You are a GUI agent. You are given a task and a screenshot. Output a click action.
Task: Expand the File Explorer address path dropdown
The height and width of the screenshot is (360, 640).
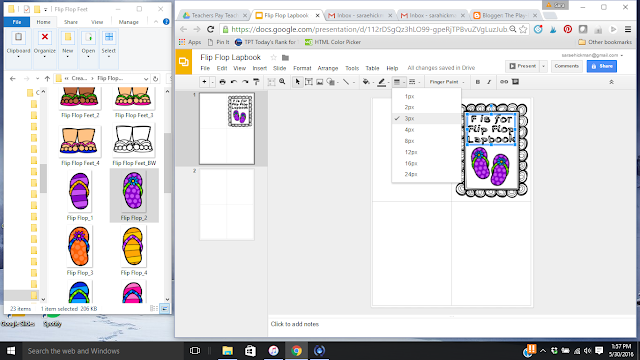point(146,78)
